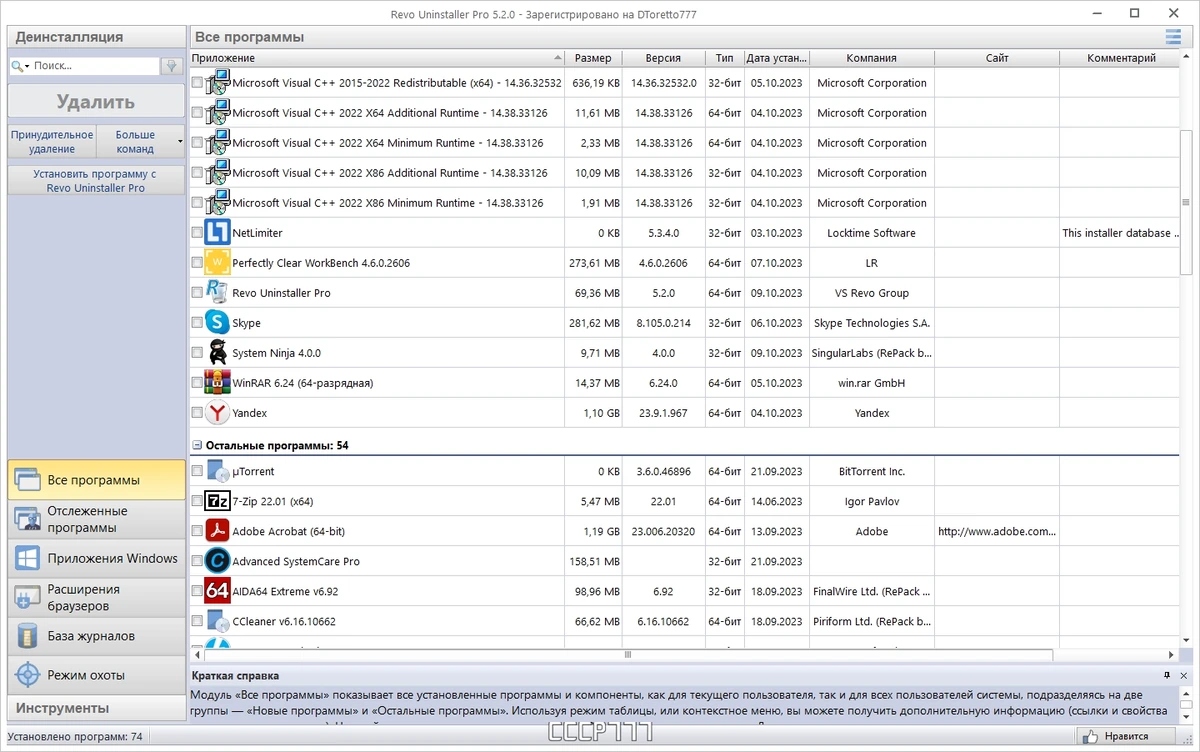The image size is (1200, 752).
Task: Check the box next to Skype
Action: pos(197,323)
